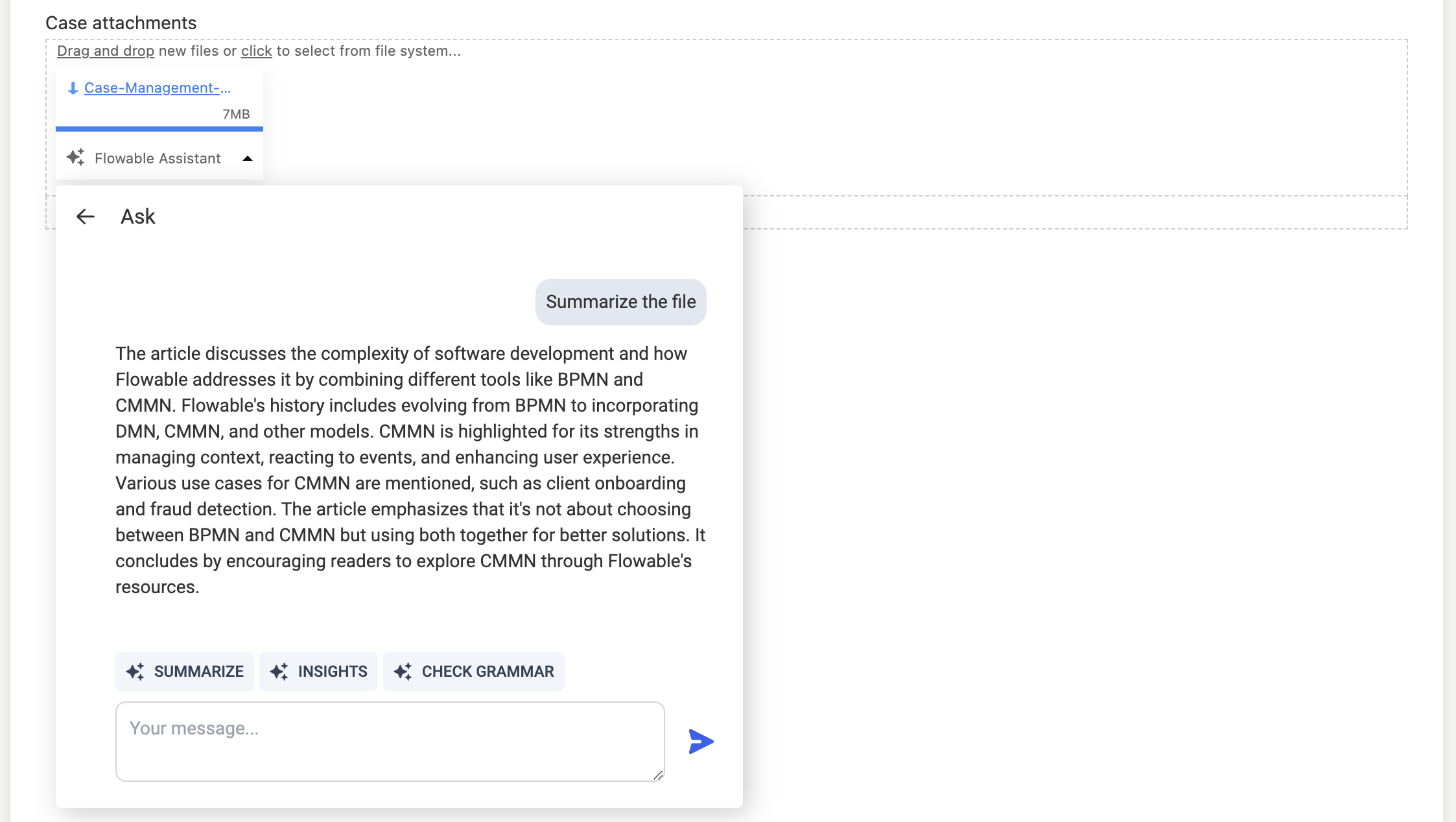Click the Flowable Assistant sparkle icon
The image size is (1456, 822).
pyautogui.click(x=76, y=158)
